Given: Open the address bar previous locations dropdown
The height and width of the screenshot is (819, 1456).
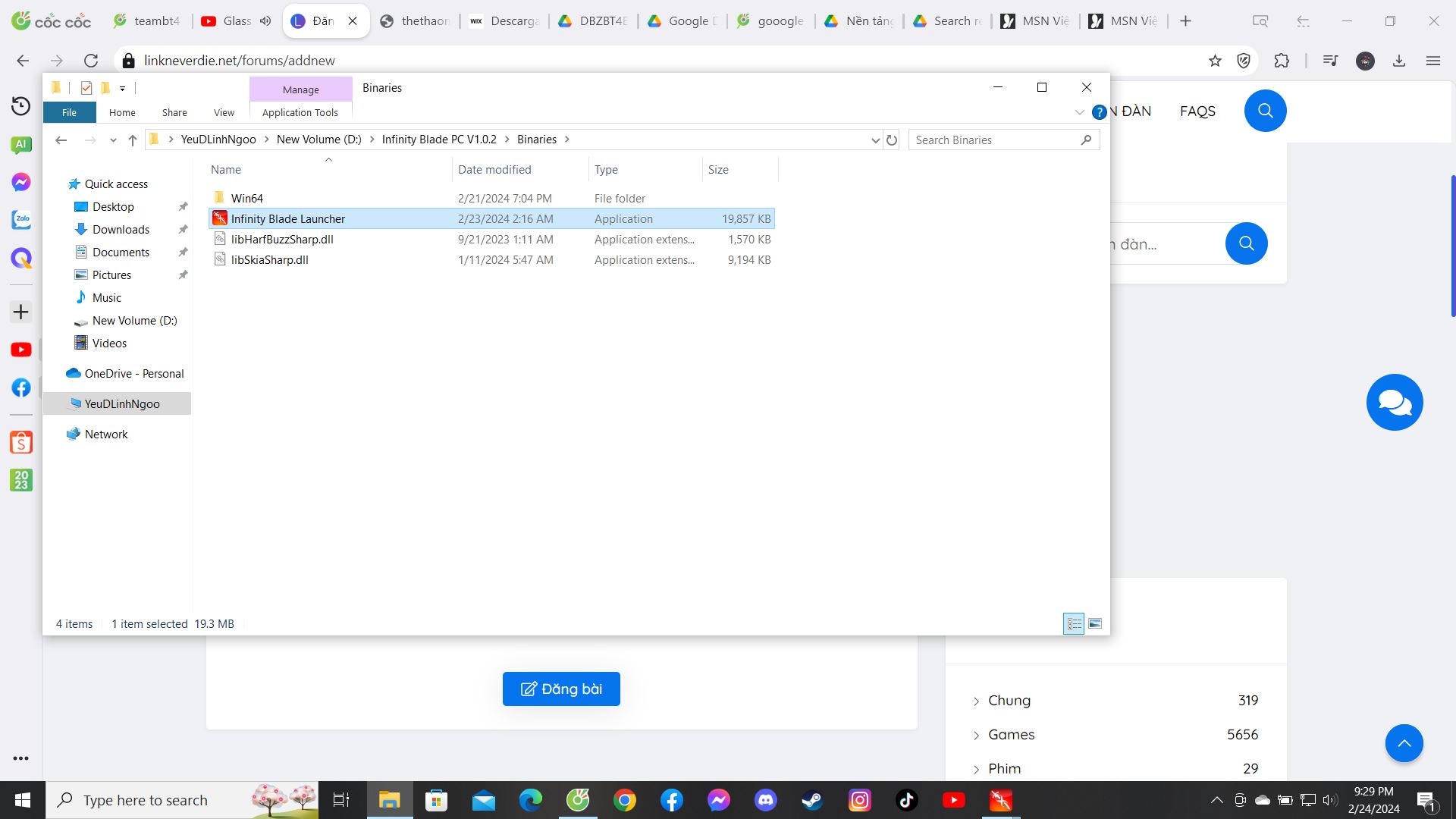Looking at the screenshot, I should [875, 140].
